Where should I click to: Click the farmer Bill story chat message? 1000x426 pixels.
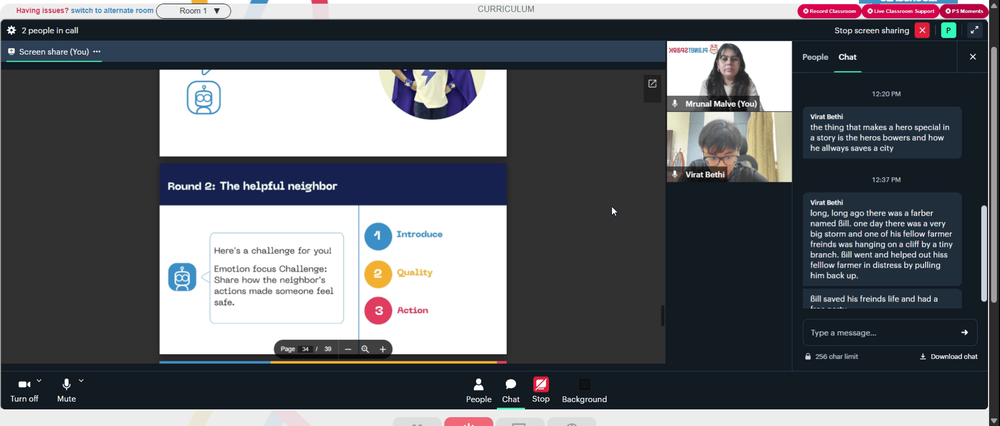pyautogui.click(x=882, y=239)
